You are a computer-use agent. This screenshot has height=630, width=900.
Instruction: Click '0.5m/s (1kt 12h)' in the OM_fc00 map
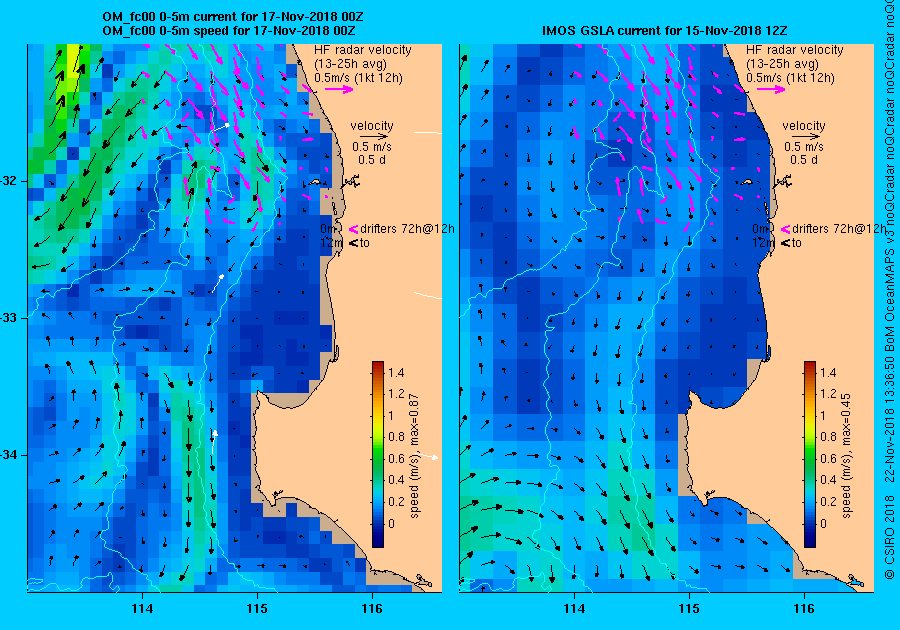tap(358, 78)
